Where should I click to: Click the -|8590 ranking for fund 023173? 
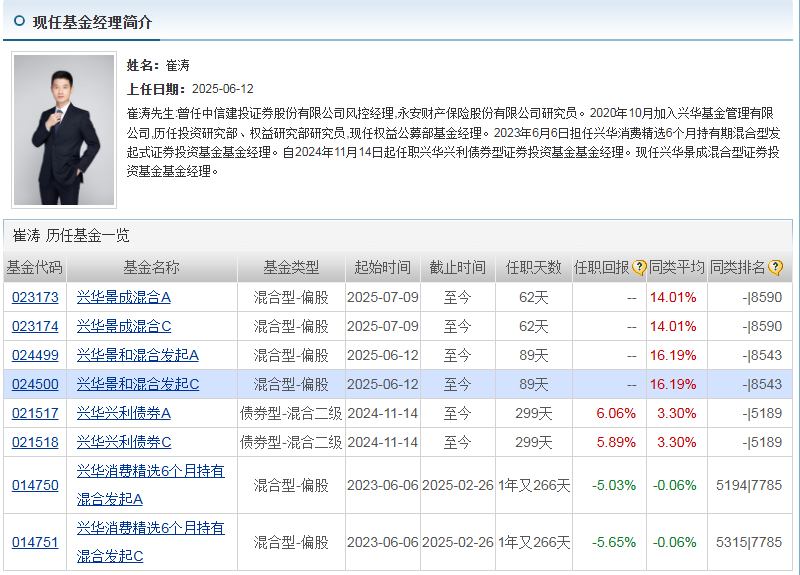pyautogui.click(x=762, y=297)
